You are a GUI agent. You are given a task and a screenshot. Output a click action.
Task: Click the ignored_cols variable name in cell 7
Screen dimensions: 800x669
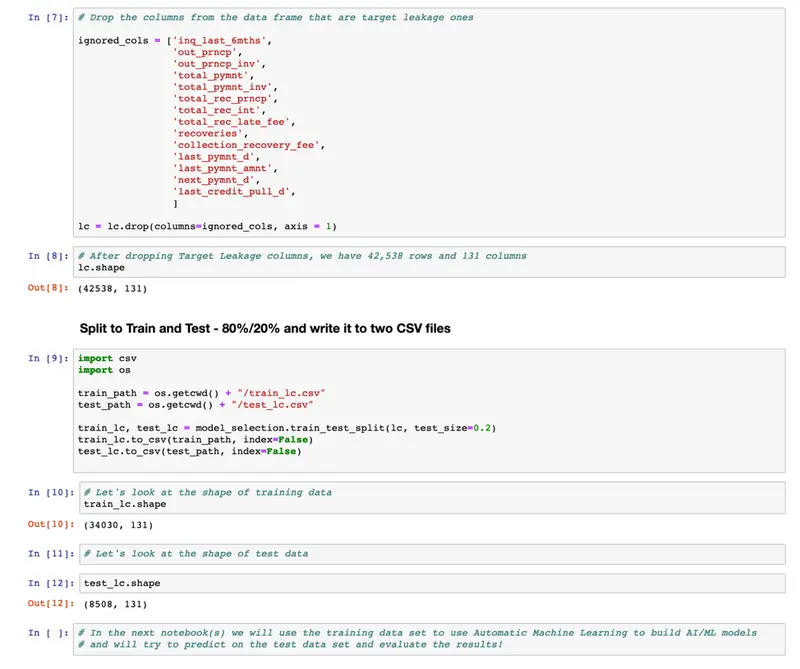(x=113, y=41)
